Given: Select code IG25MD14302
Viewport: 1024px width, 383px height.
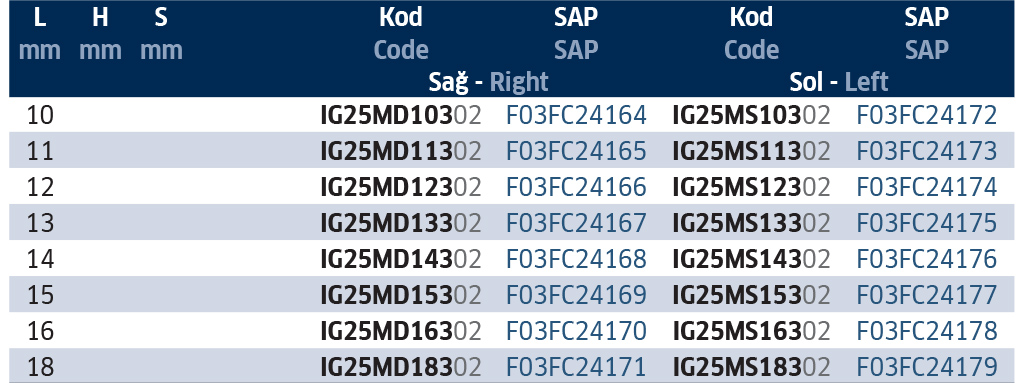Looking at the screenshot, I should point(401,259).
